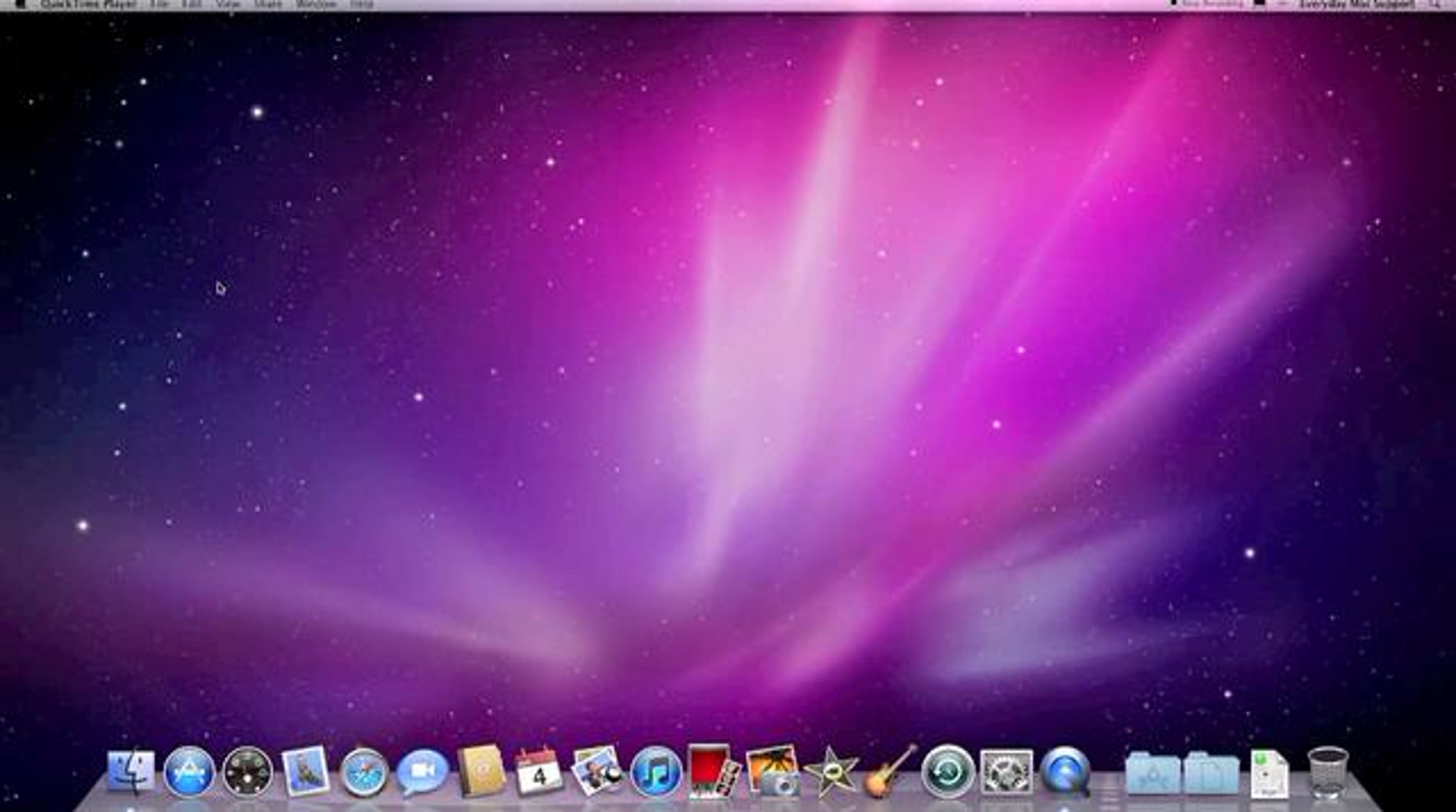The height and width of the screenshot is (812, 1456).
Task: Open the Window menu
Action: coord(315,4)
